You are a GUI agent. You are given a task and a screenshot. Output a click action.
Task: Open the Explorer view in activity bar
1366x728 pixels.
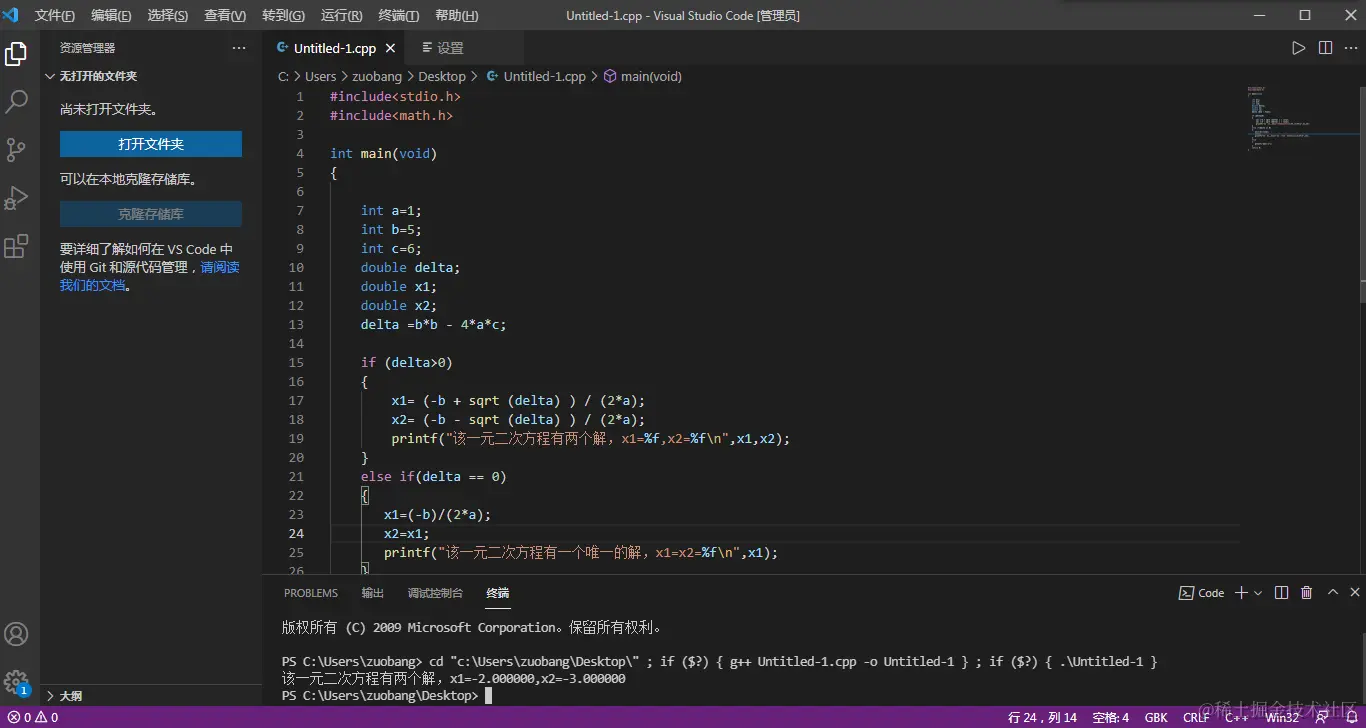[x=16, y=54]
